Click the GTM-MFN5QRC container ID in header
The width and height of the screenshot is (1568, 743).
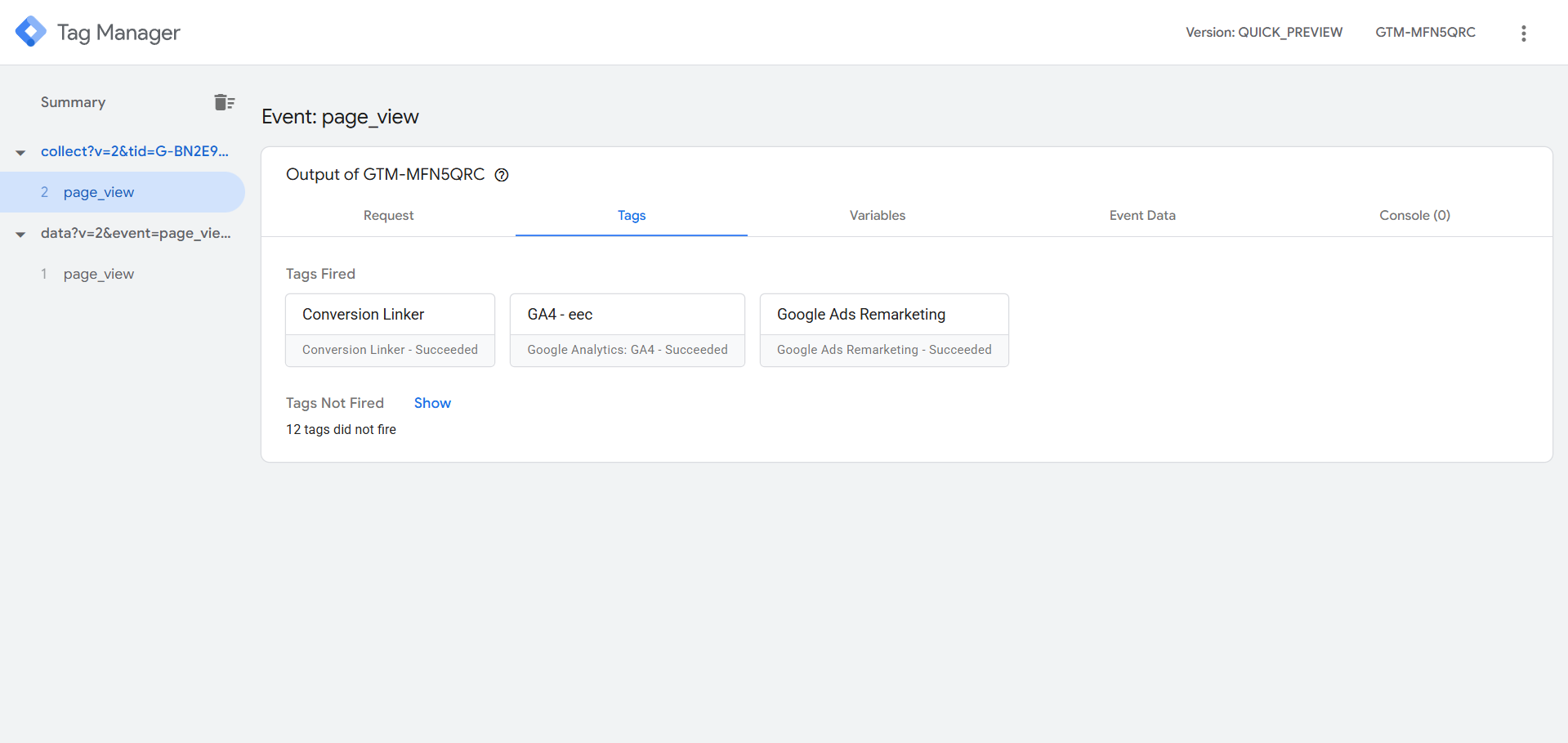(1425, 33)
